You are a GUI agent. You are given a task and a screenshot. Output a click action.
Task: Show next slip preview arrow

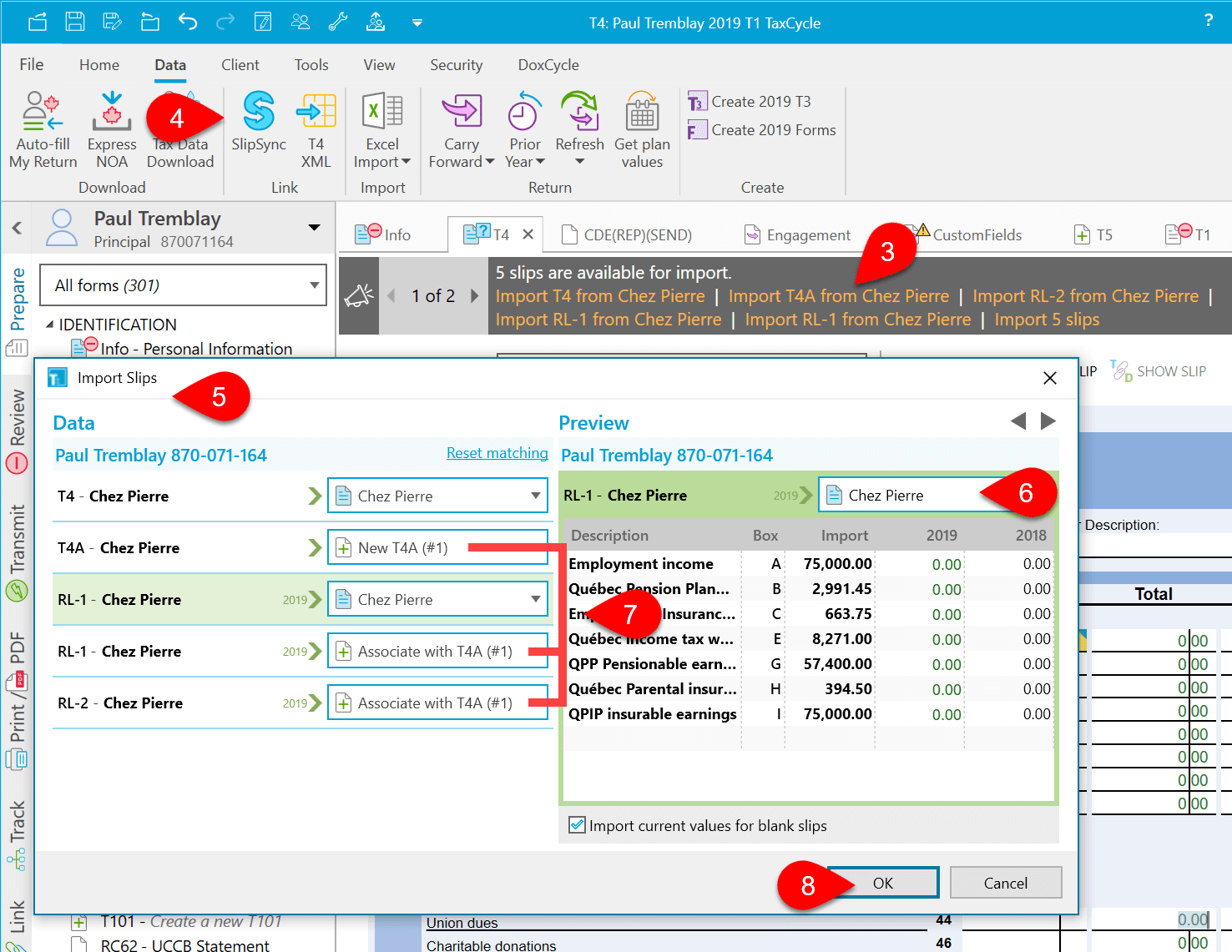pos(1048,421)
